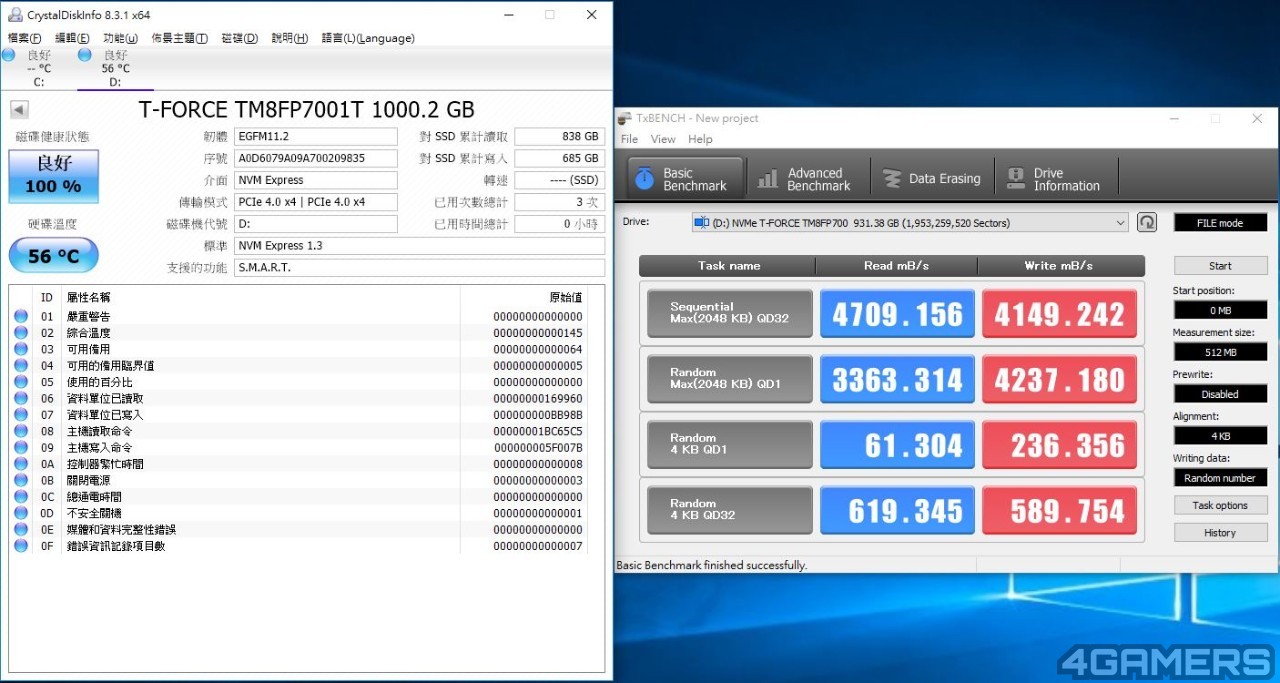
Task: Click the blue status orb for attribute 06
Action: pos(21,398)
